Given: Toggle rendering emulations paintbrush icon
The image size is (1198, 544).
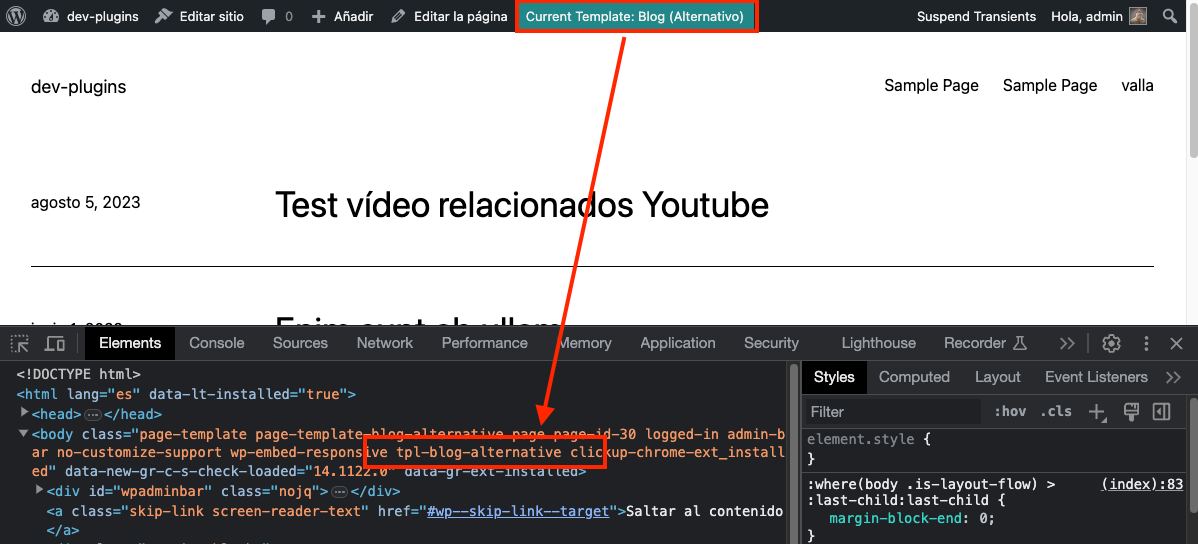Looking at the screenshot, I should tap(1132, 412).
